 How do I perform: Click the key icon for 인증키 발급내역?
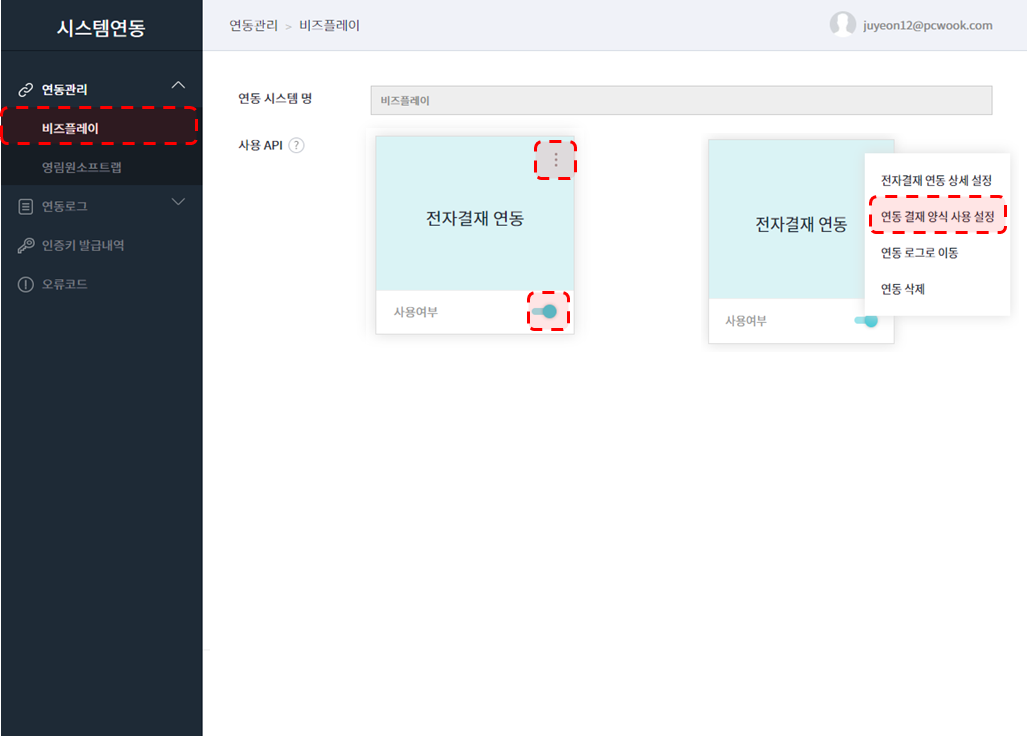(26, 246)
